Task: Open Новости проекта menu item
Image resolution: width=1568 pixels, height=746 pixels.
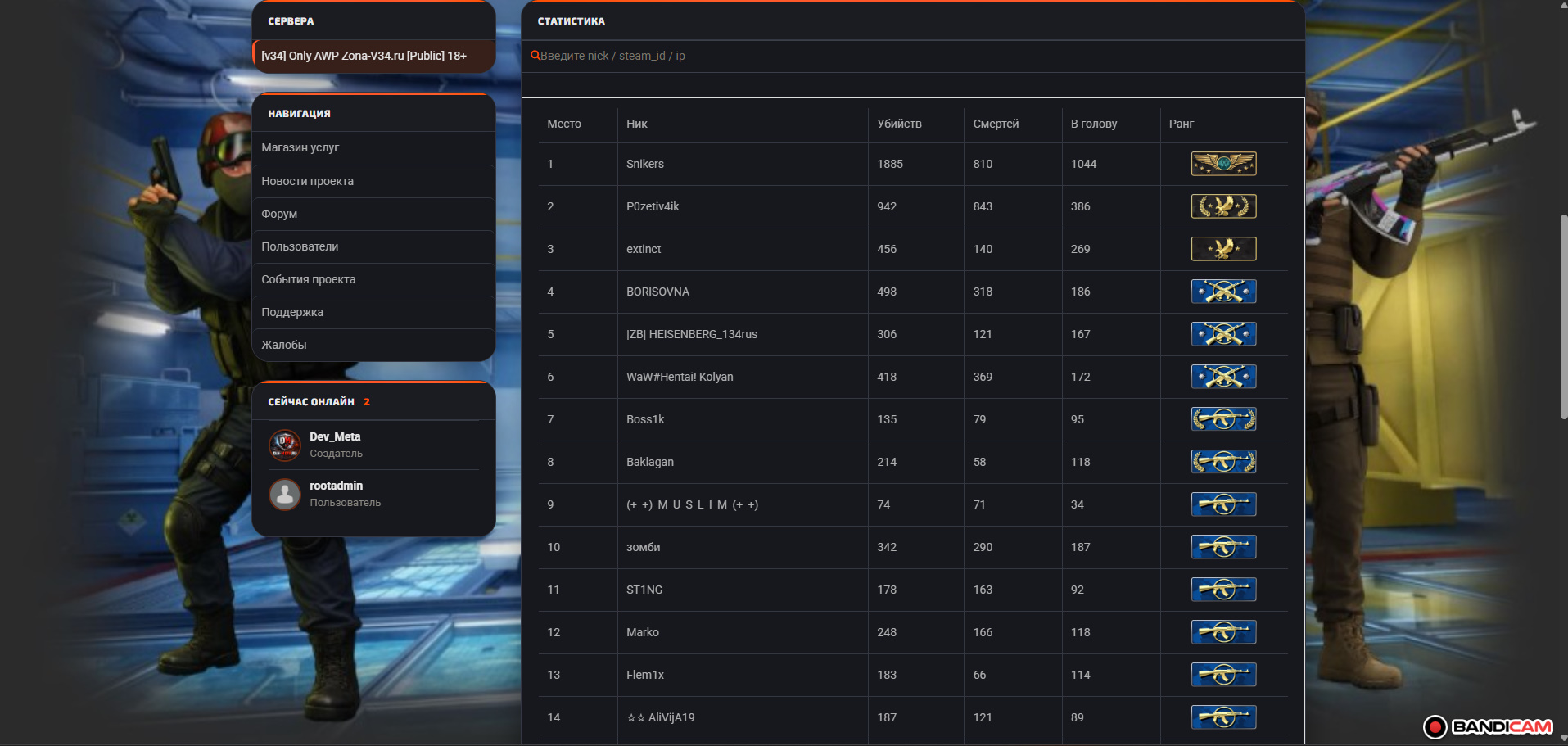Action: pos(307,181)
